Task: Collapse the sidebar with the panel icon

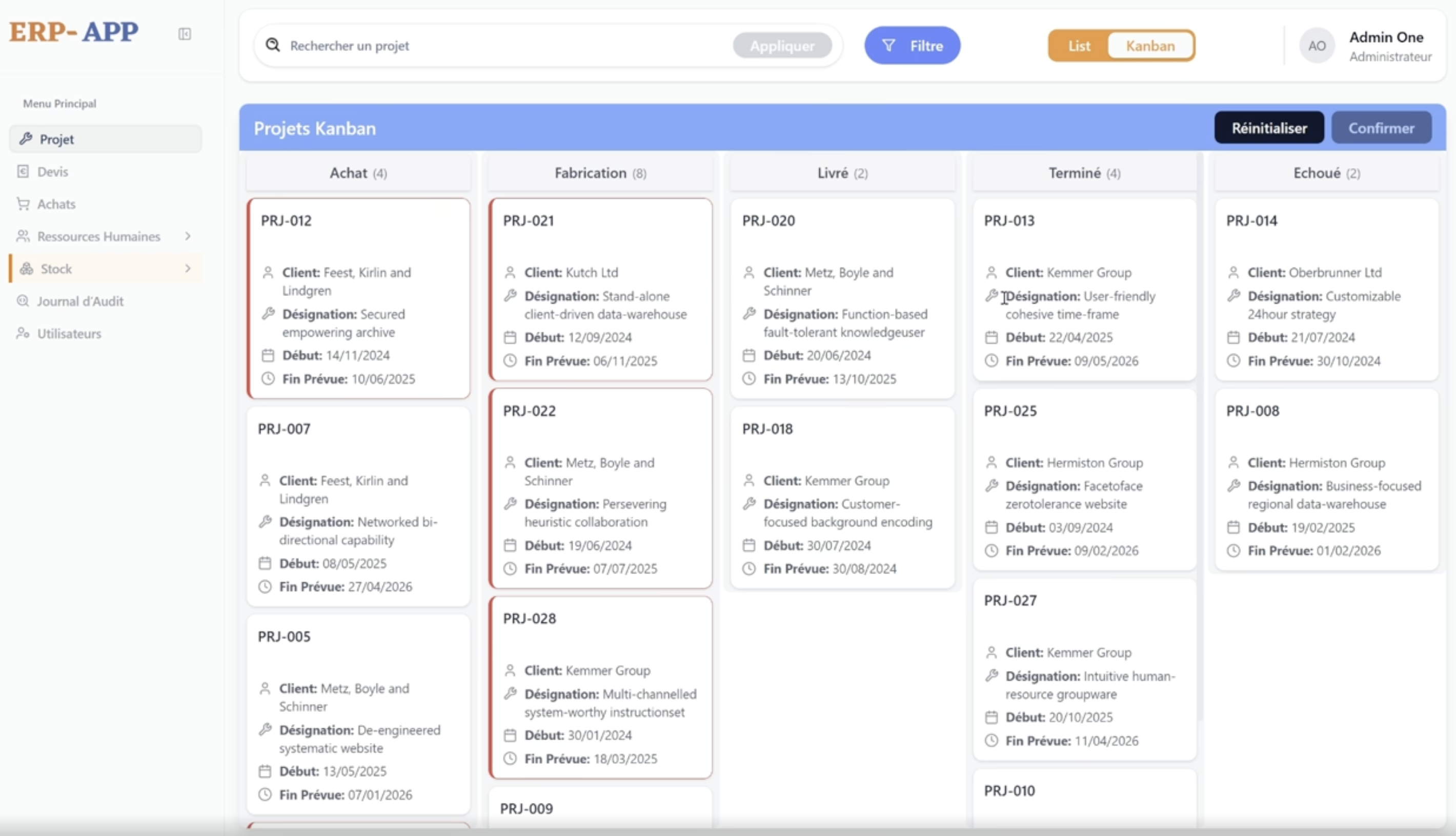Action: point(184,34)
